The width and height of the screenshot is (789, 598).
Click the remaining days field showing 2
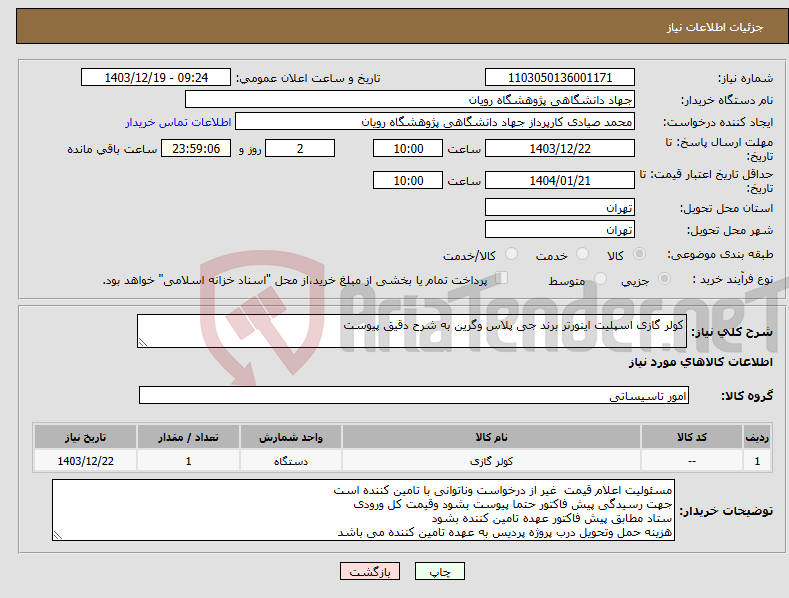coord(300,148)
